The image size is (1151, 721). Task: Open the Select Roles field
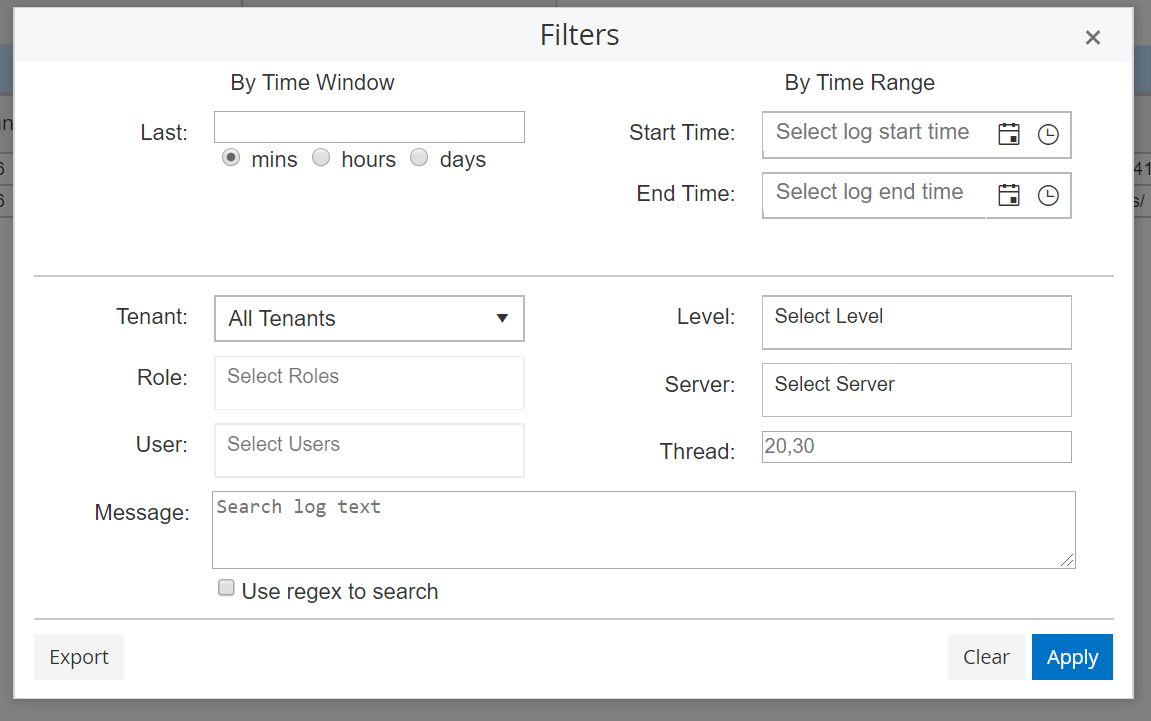pos(369,382)
